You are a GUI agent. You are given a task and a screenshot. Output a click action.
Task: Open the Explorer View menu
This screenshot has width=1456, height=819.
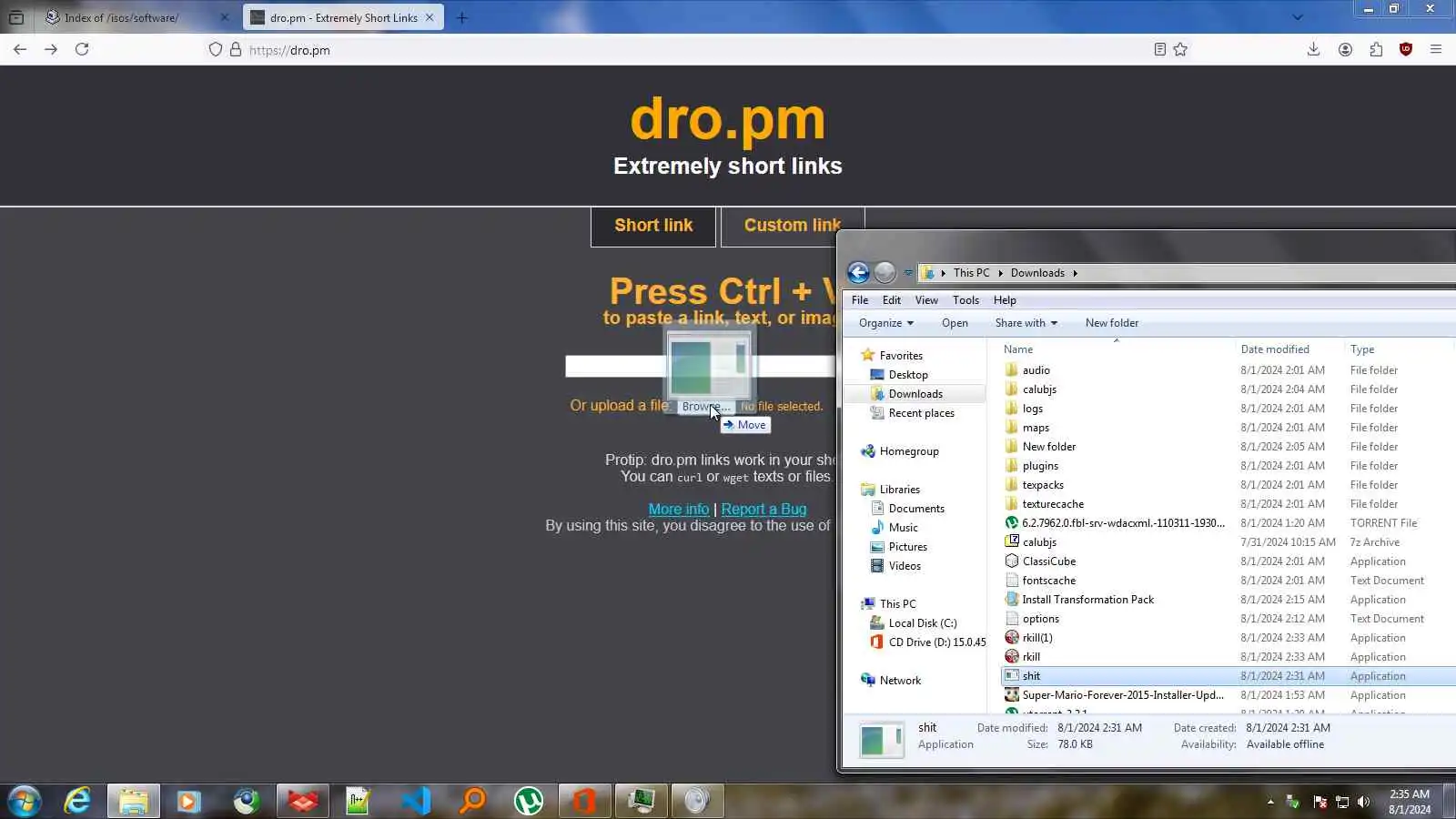926,300
